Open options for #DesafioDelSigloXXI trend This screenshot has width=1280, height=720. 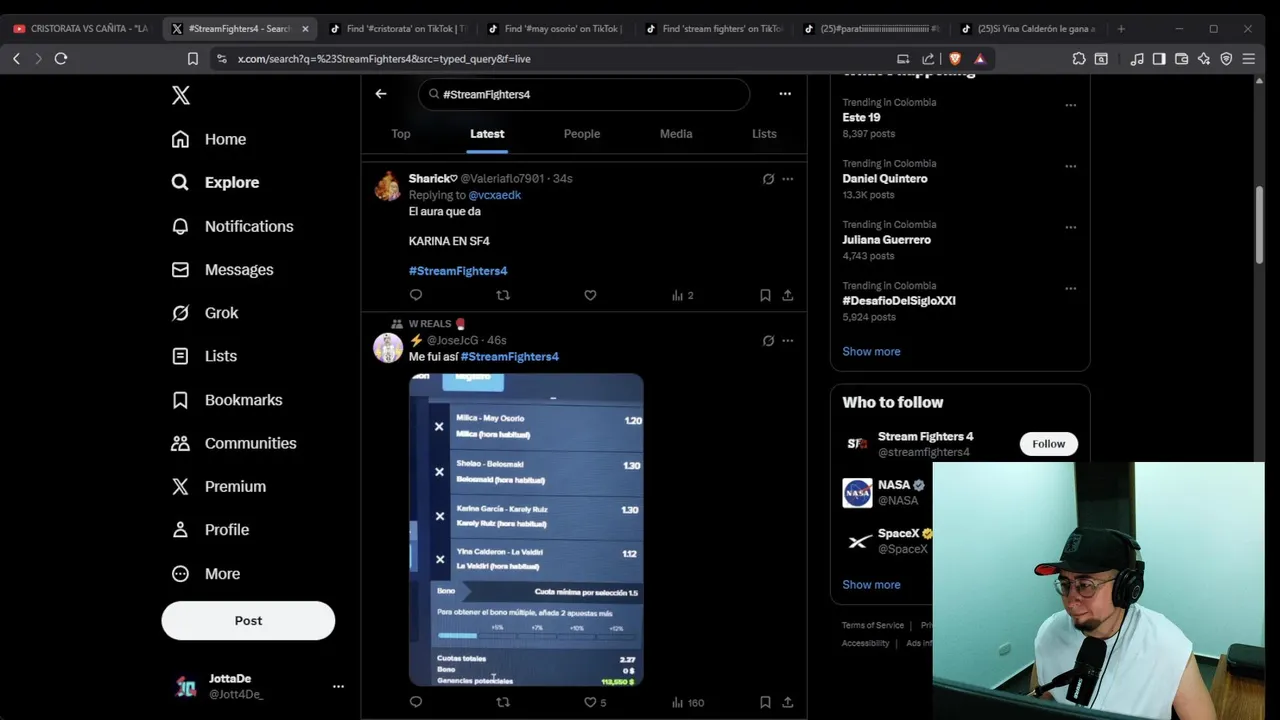(x=1070, y=288)
